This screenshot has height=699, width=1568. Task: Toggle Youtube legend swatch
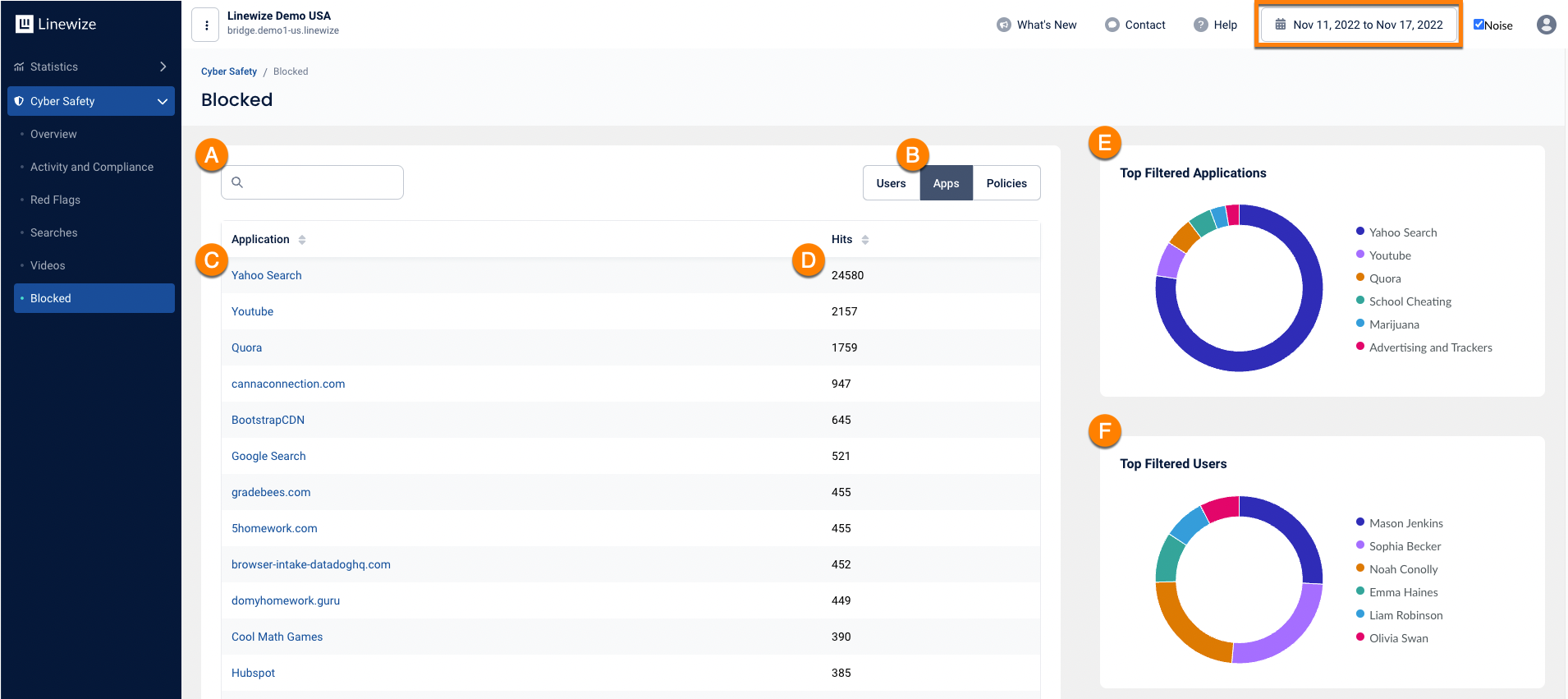1360,255
